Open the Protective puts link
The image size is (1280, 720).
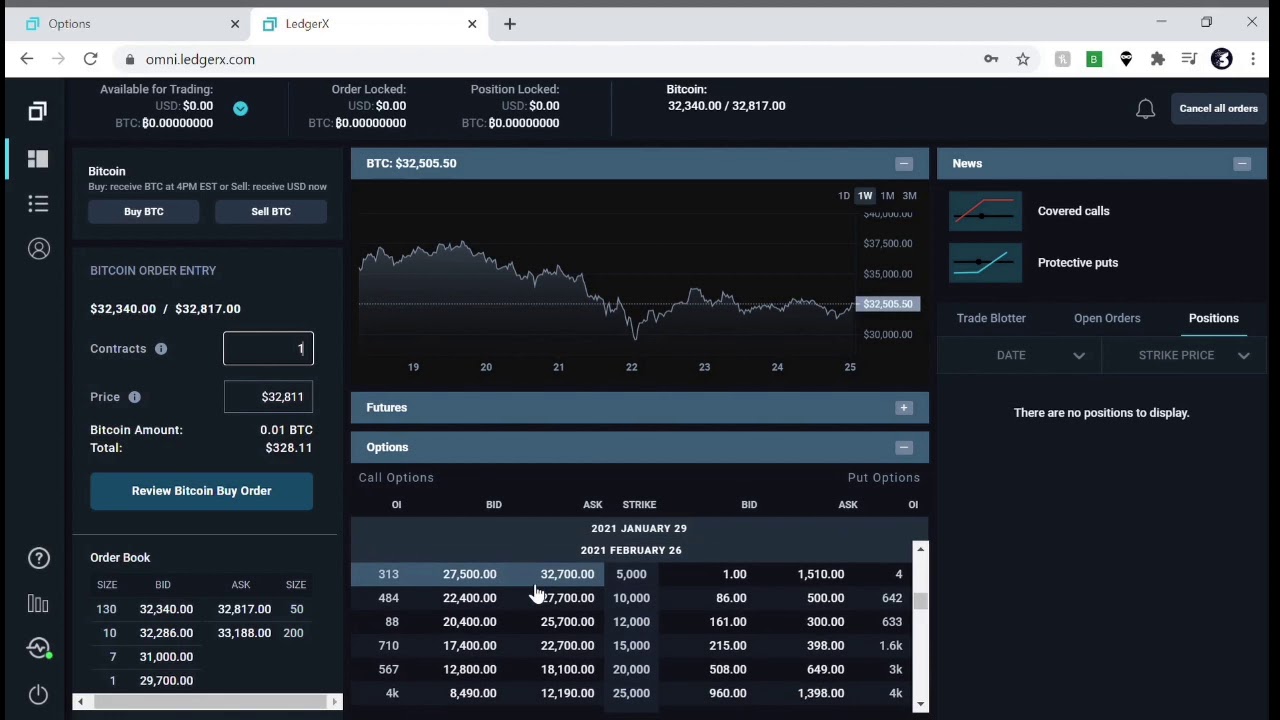point(1077,263)
